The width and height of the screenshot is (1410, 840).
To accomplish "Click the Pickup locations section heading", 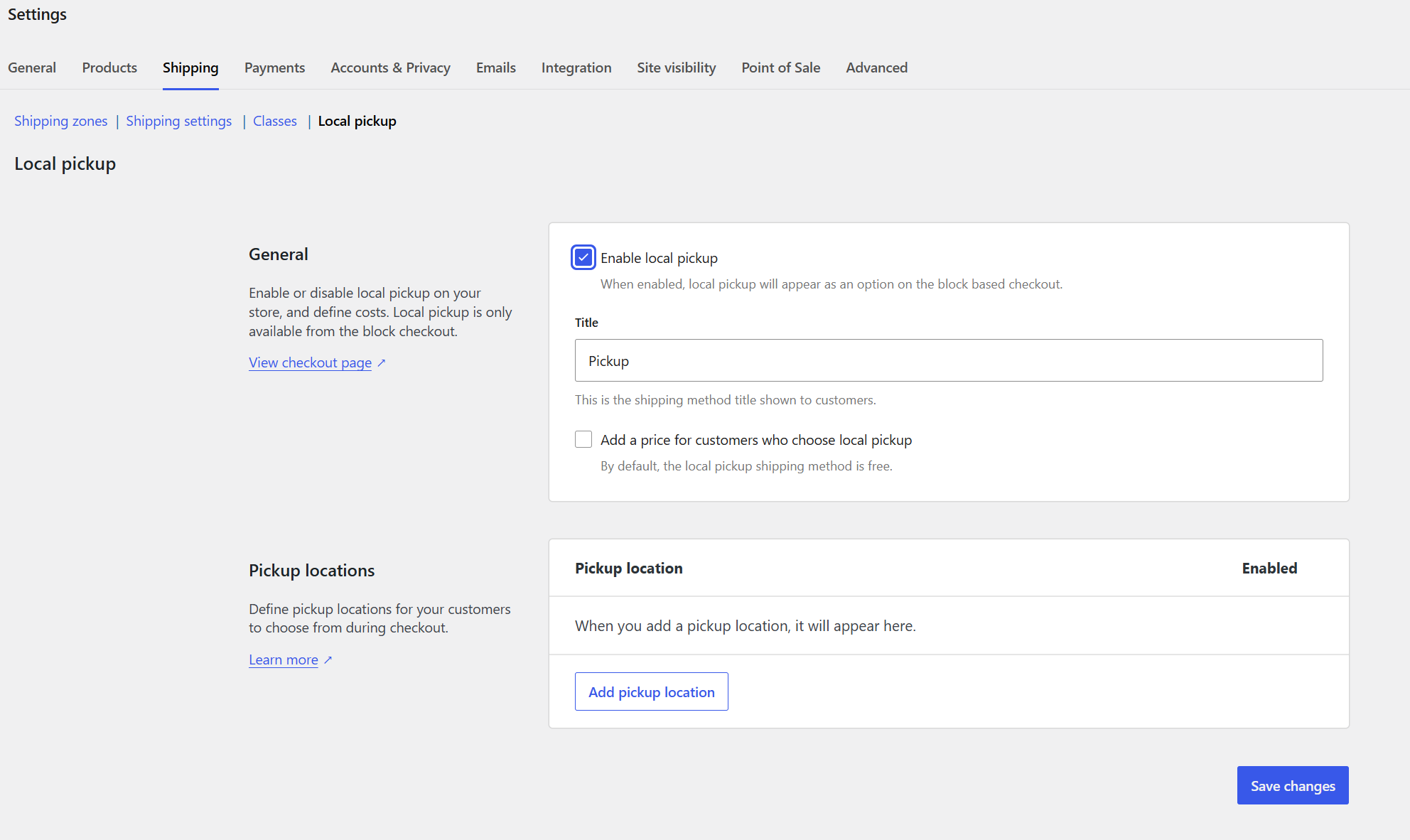I will 311,570.
